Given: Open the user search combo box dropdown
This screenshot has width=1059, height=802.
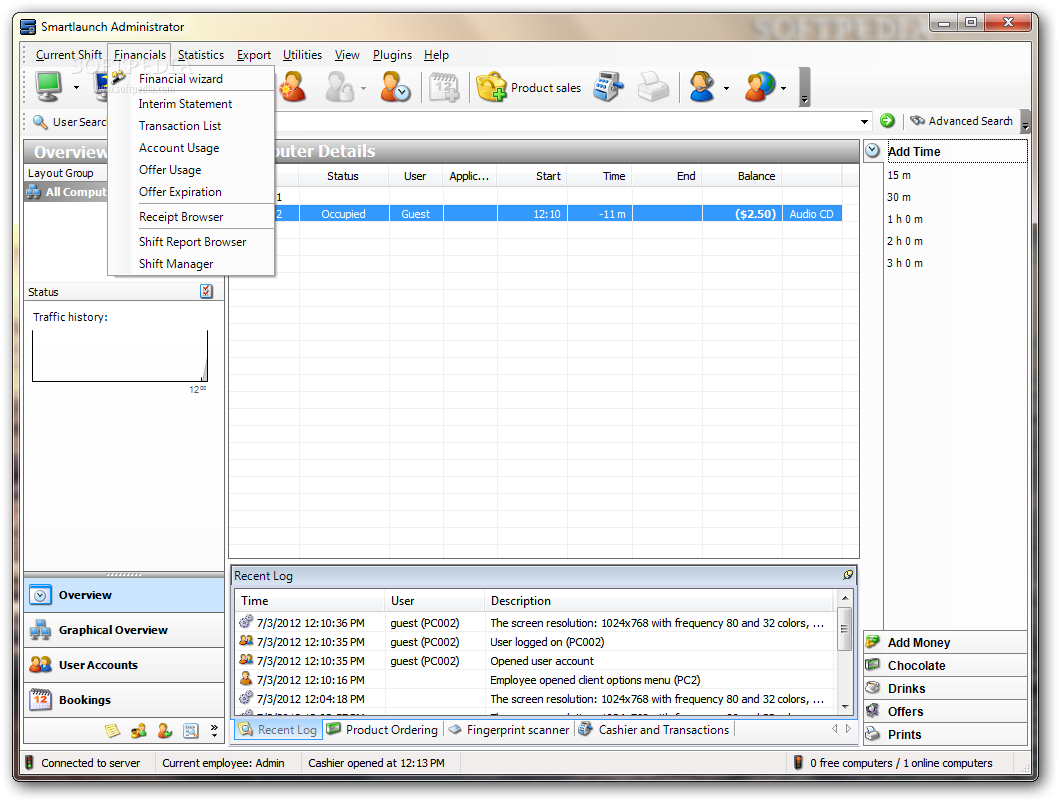Looking at the screenshot, I should pyautogui.click(x=864, y=122).
